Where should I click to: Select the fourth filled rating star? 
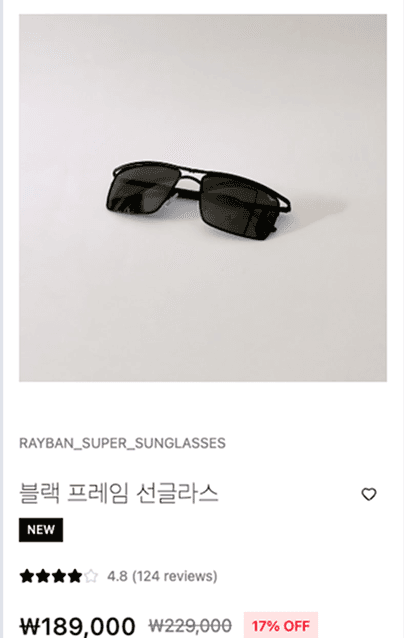pos(74,576)
